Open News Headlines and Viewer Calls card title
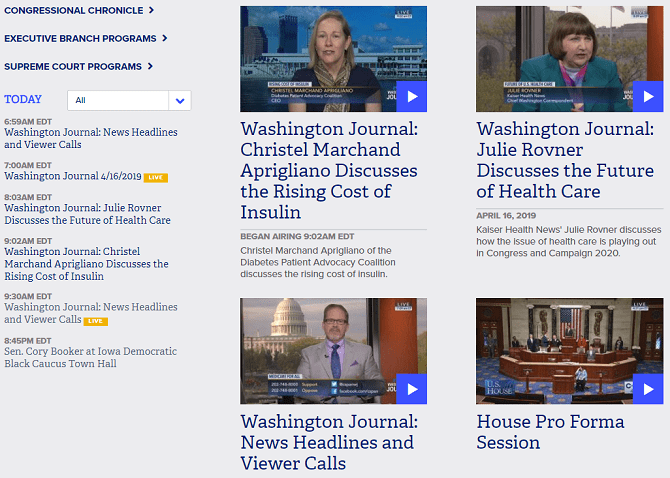 pos(329,443)
